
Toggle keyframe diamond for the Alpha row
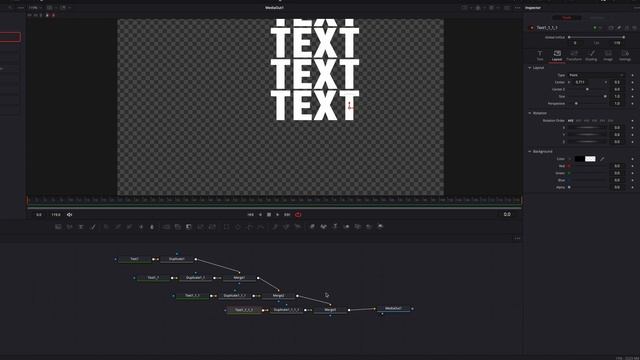coord(633,187)
